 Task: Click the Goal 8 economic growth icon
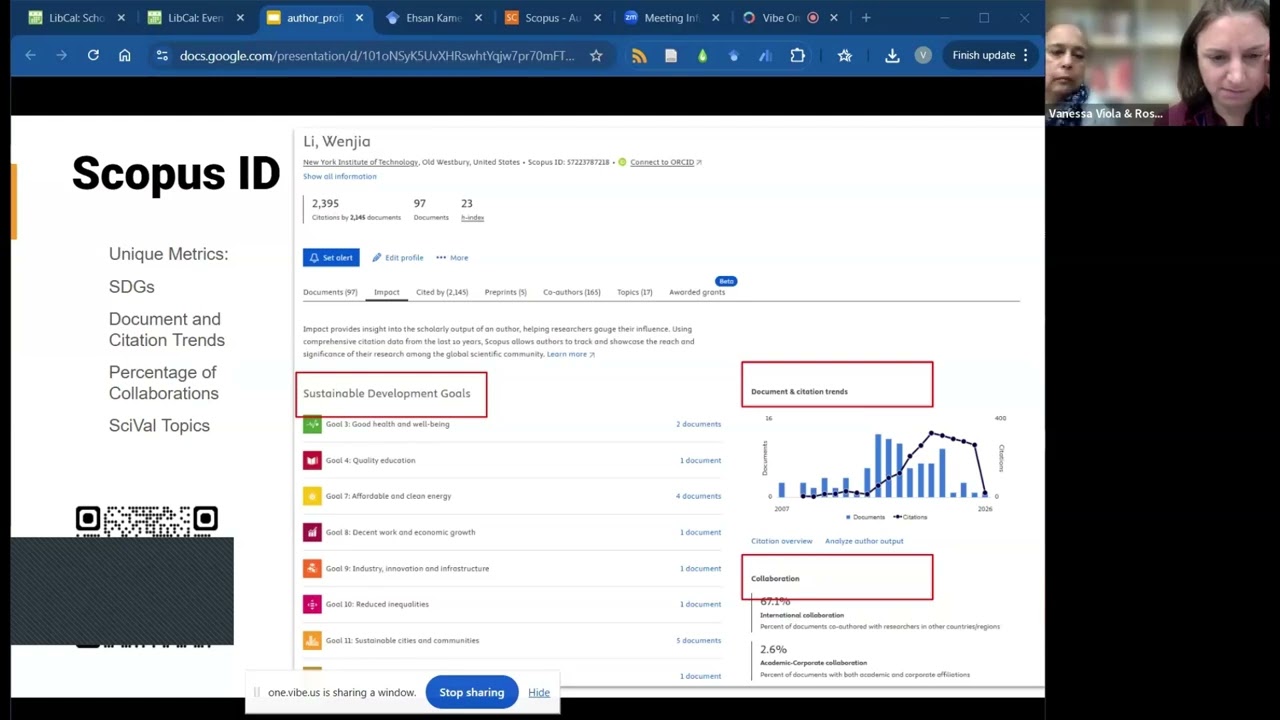(312, 532)
